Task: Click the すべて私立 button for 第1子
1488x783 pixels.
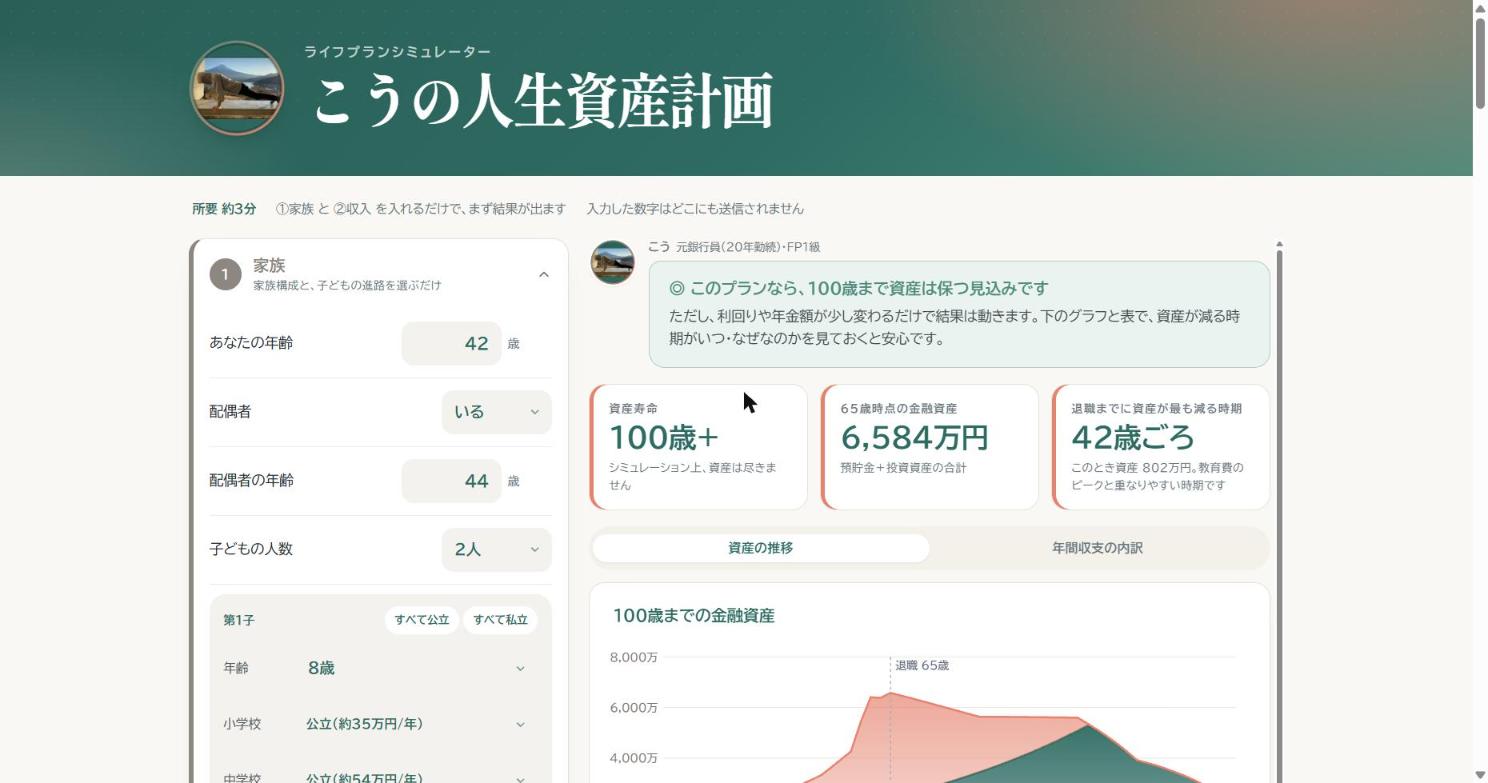Action: 500,620
